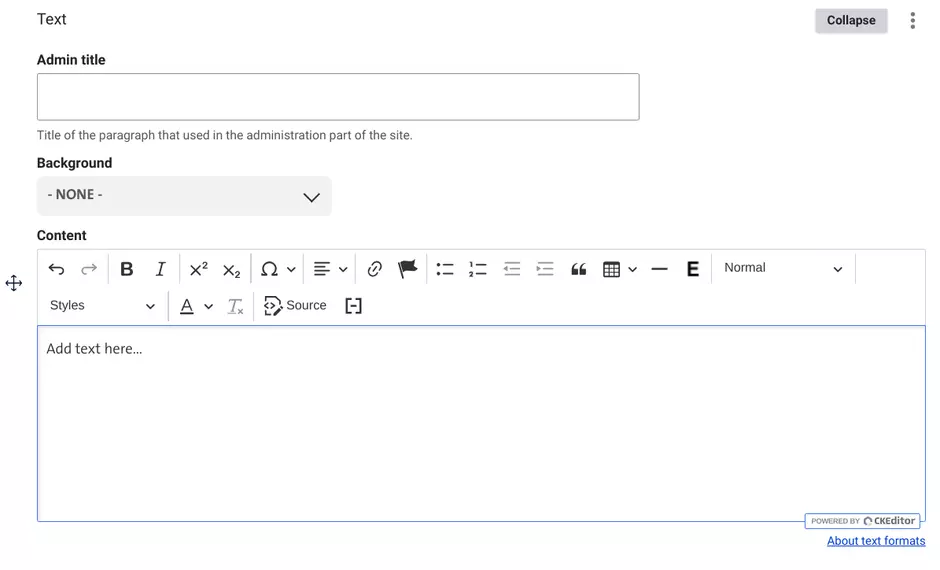Insert a block quote

(x=579, y=270)
